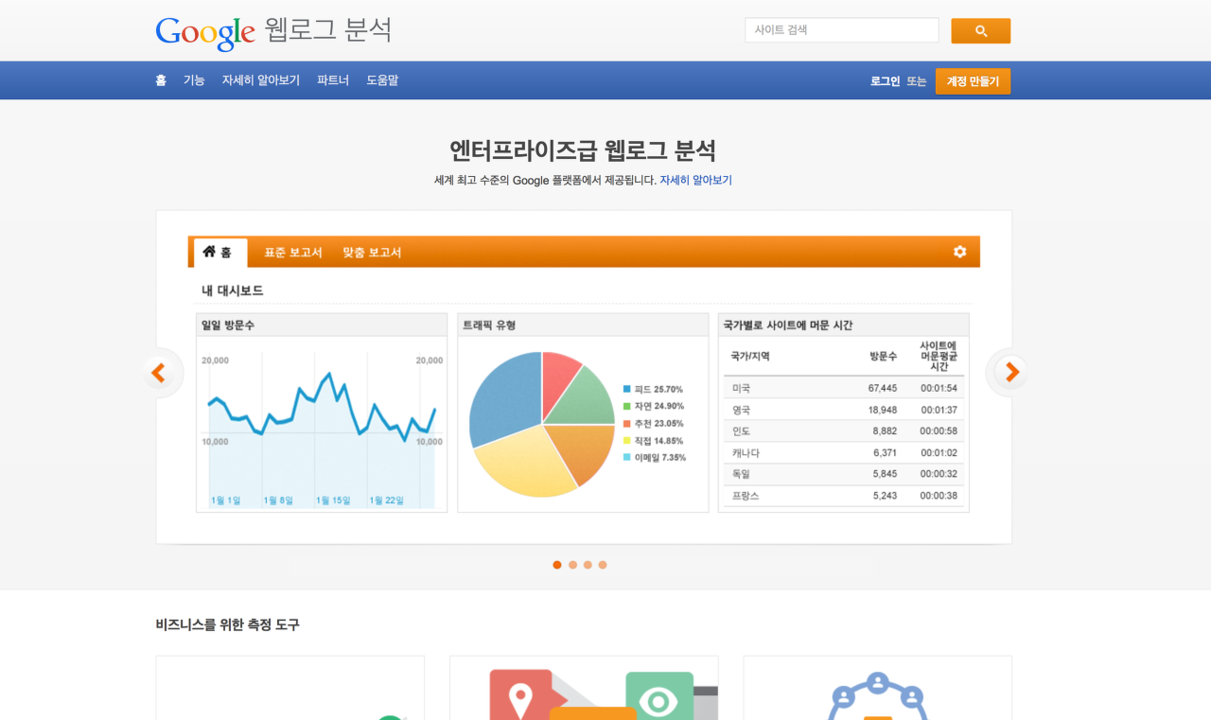The width and height of the screenshot is (1211, 720).
Task: Open 자세히 알아보기 in navigation bar
Action: [x=261, y=80]
